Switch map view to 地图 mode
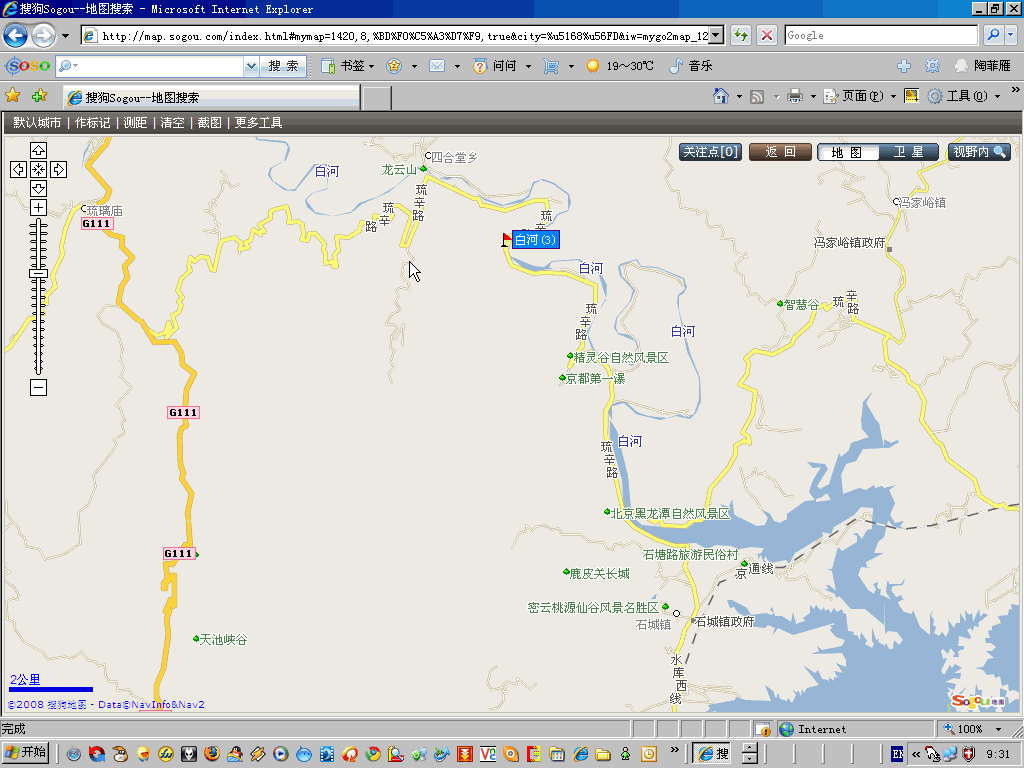 coord(848,152)
